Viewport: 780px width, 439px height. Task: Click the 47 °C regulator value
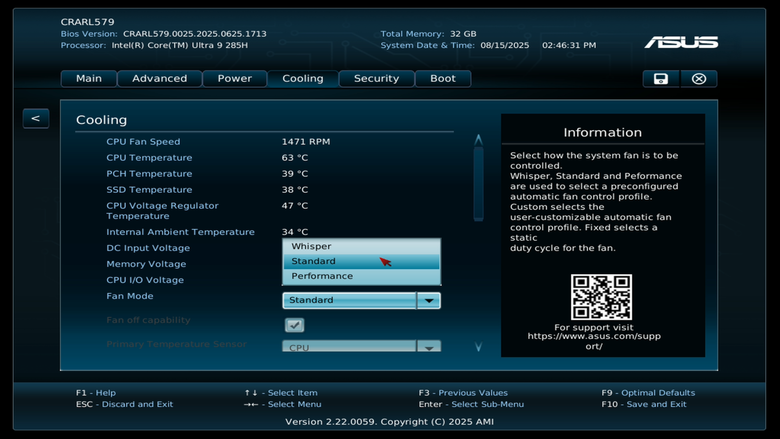point(295,205)
